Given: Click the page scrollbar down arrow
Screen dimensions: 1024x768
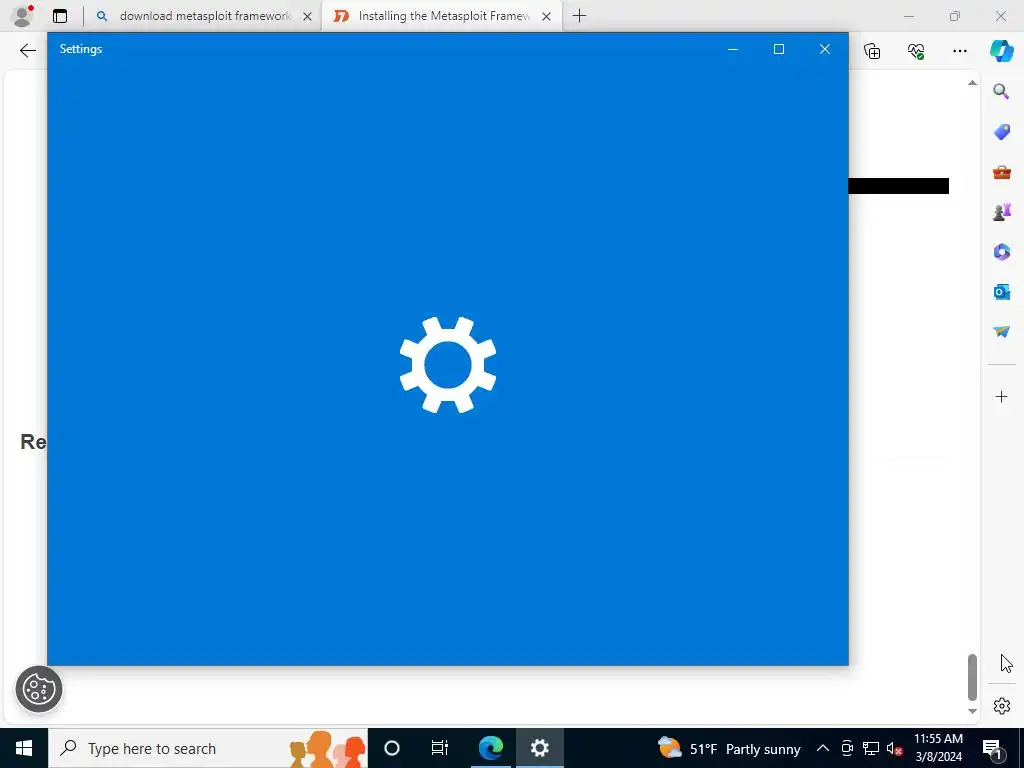Looking at the screenshot, I should coord(972,711).
